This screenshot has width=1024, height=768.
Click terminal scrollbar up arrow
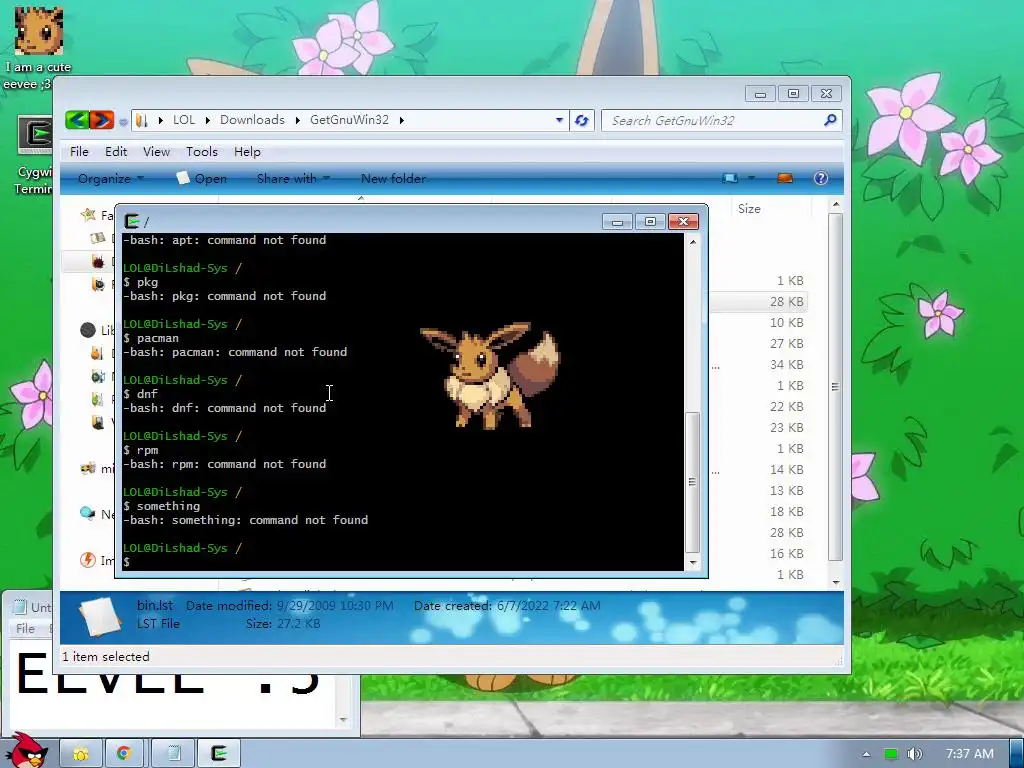pos(693,241)
